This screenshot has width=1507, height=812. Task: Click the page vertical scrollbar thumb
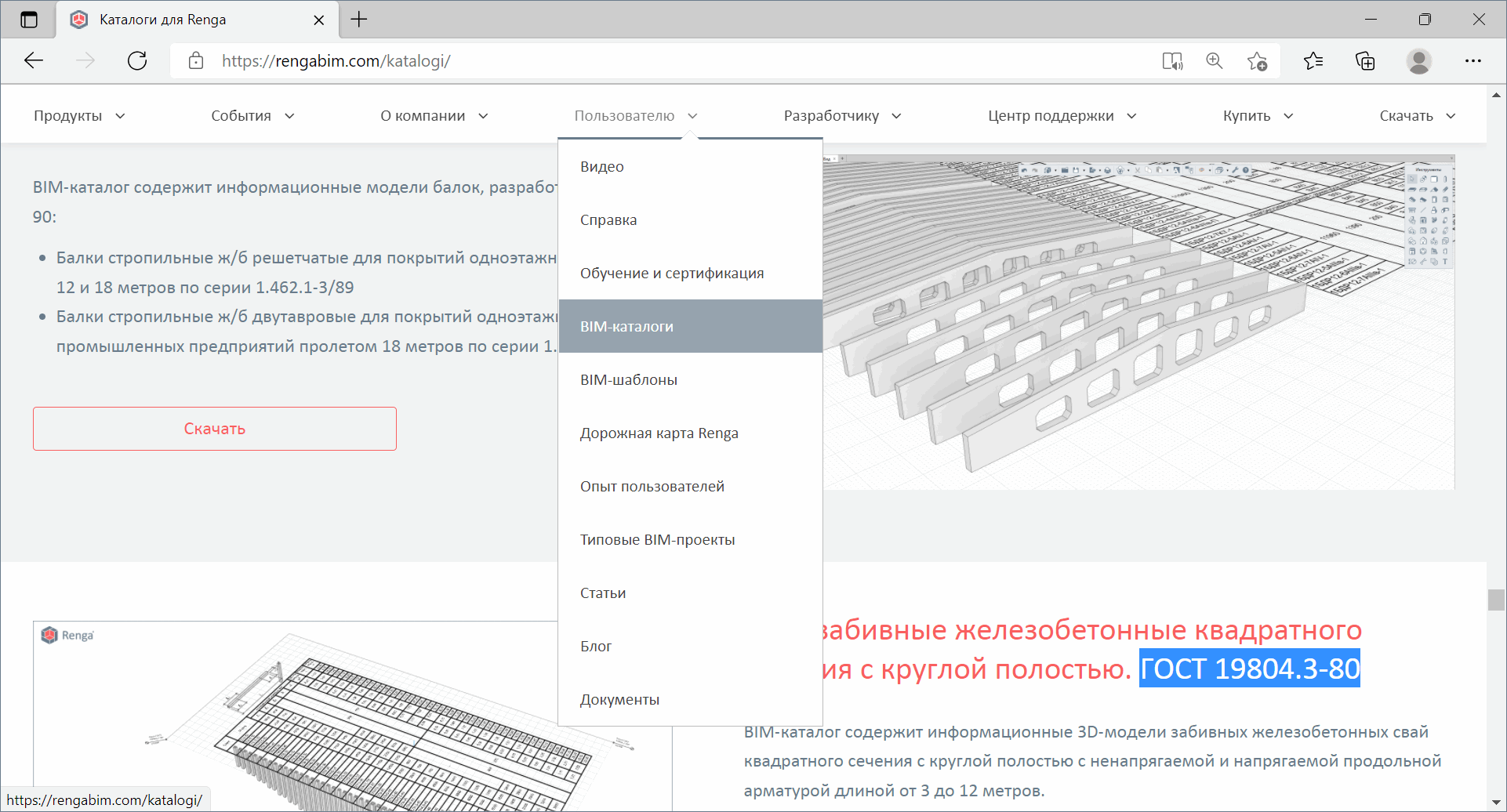pyautogui.click(x=1496, y=600)
